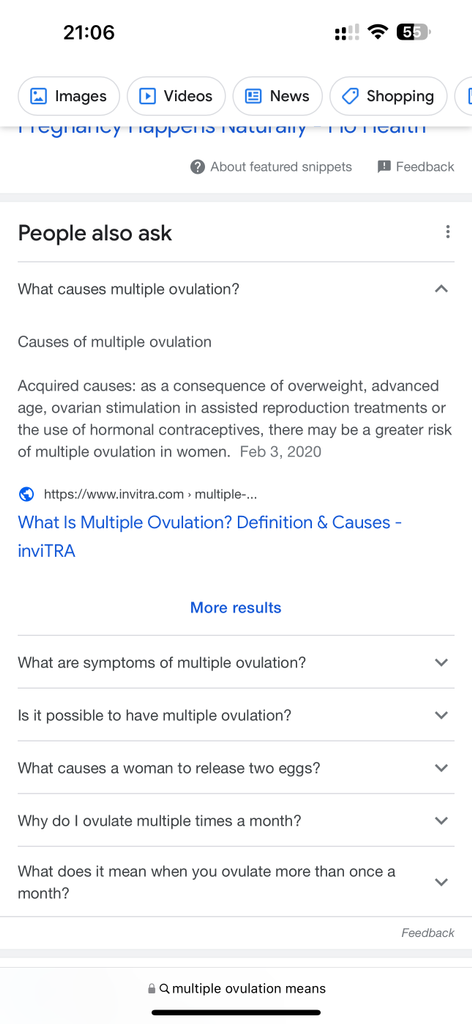Tap the More results link
The image size is (472, 1024).
pos(236,608)
